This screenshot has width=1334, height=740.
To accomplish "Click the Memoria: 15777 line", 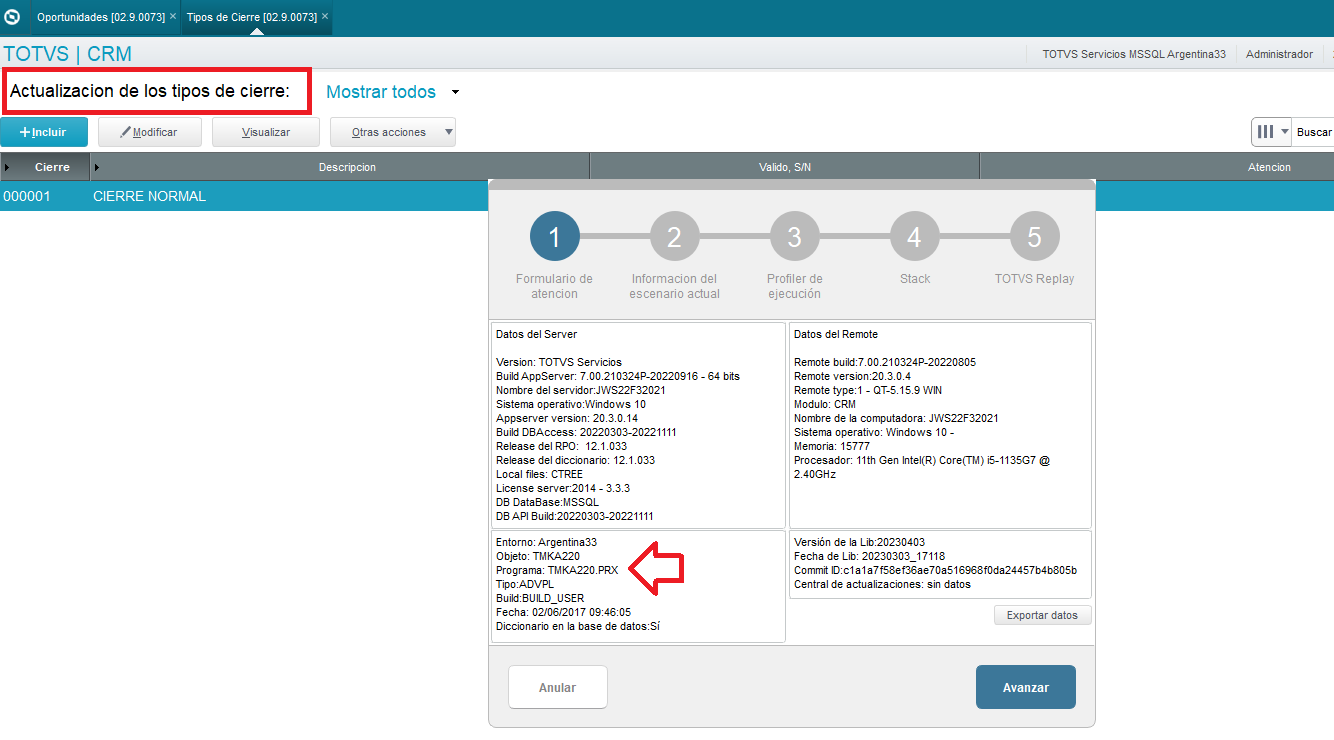I will pyautogui.click(x=830, y=446).
